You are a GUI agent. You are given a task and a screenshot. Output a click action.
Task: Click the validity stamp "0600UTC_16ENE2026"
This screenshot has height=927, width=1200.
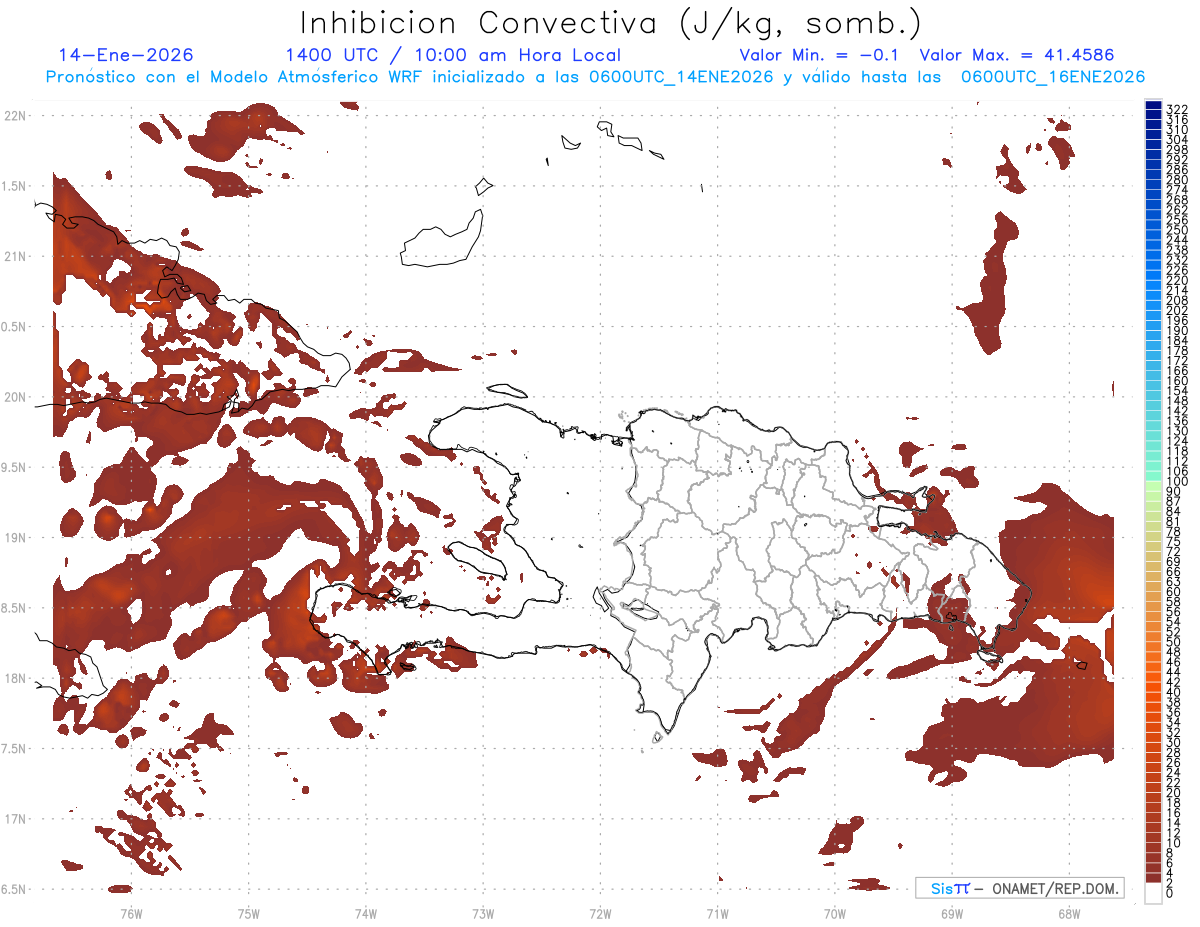pos(1052,77)
